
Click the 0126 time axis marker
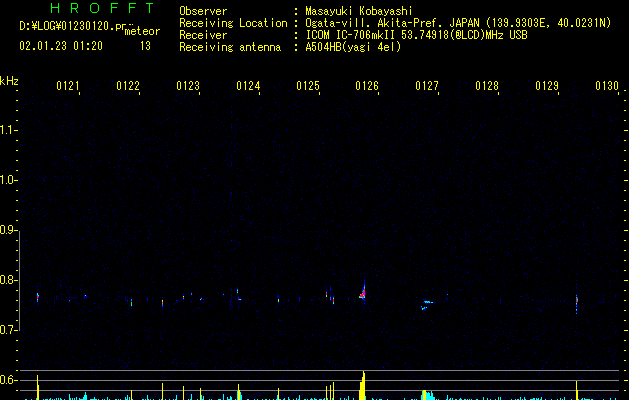(x=367, y=86)
